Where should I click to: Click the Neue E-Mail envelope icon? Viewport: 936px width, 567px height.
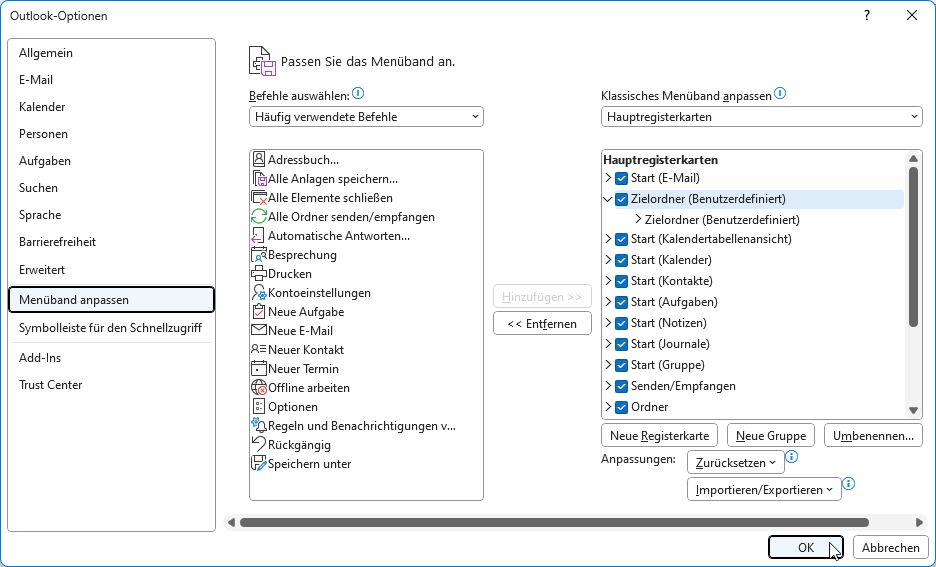pos(259,330)
